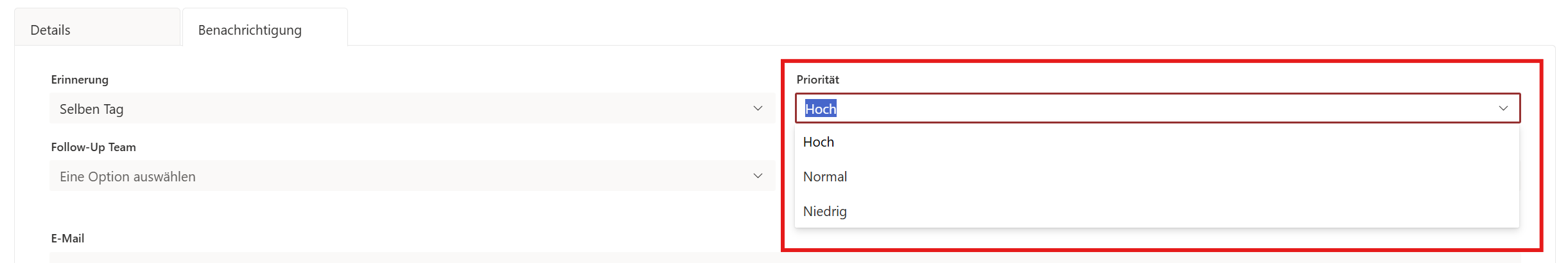Click the 'Selben Tag' value text

coord(91,109)
